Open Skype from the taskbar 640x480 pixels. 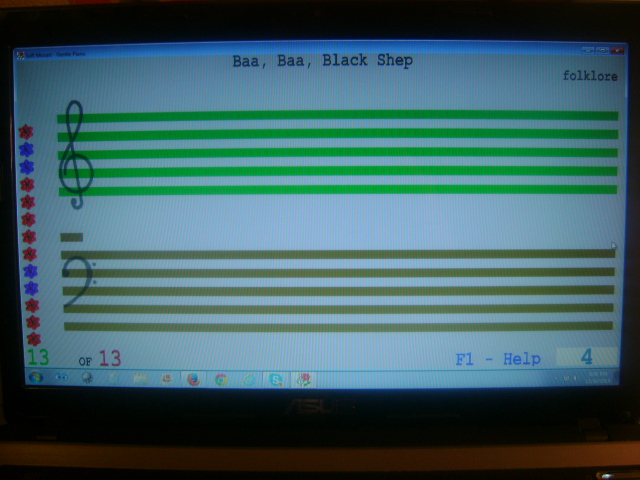[x=276, y=380]
